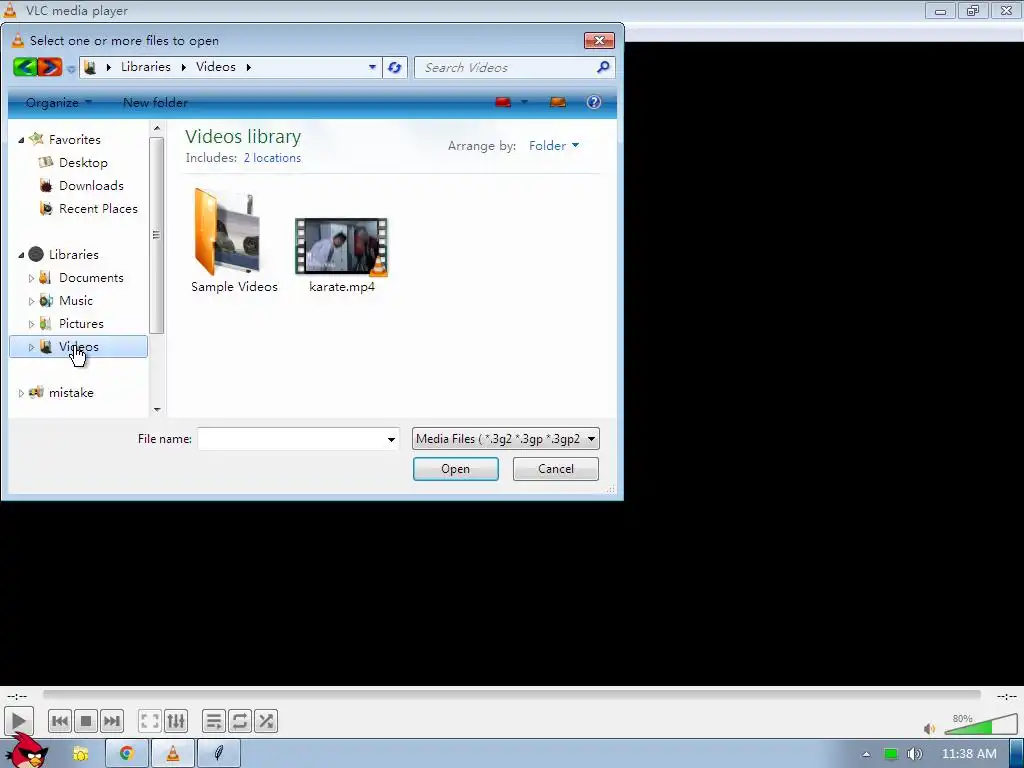Click Libraries in the address path
This screenshot has height=768, width=1024.
pos(146,67)
